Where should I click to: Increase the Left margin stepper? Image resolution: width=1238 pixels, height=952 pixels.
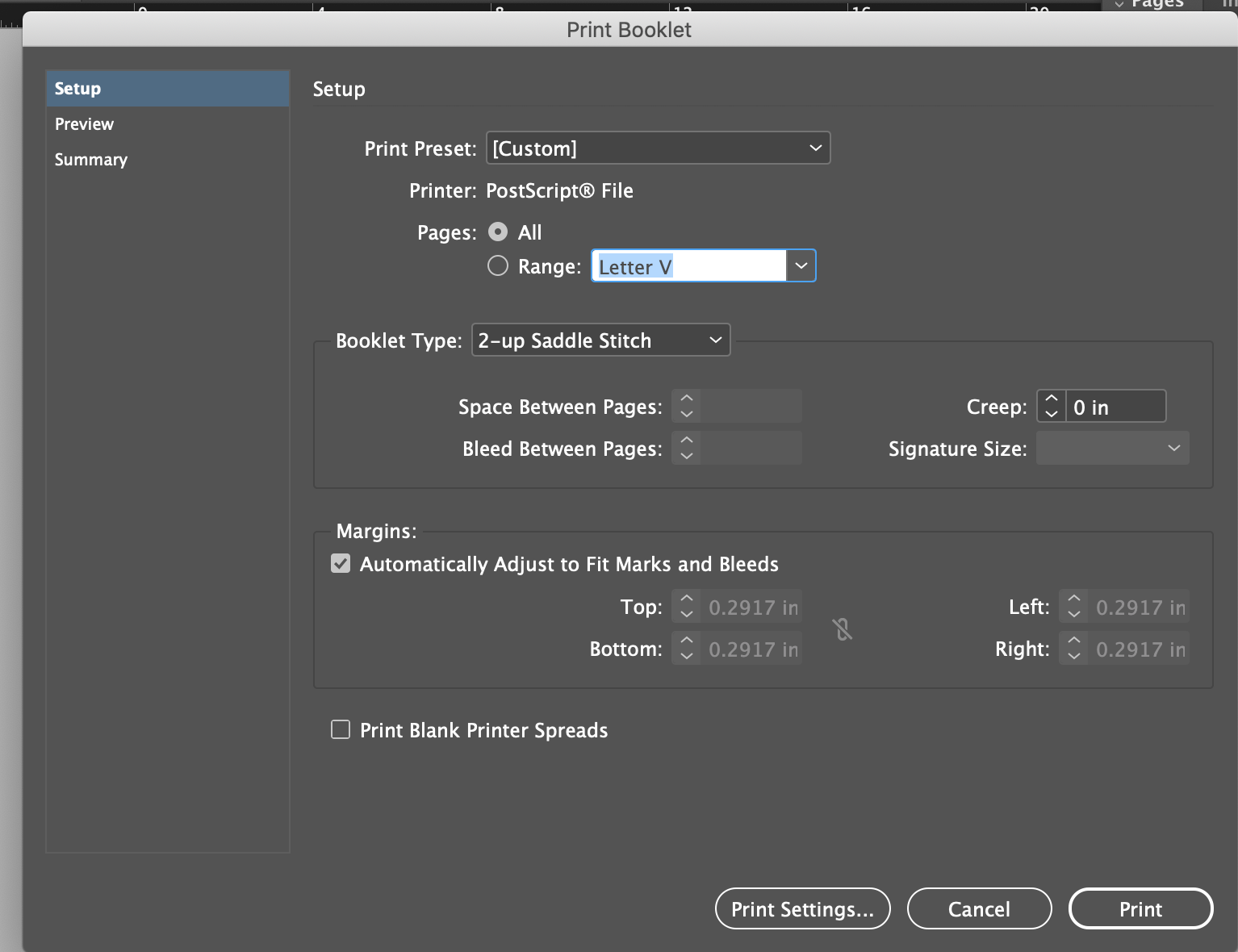[x=1073, y=599]
